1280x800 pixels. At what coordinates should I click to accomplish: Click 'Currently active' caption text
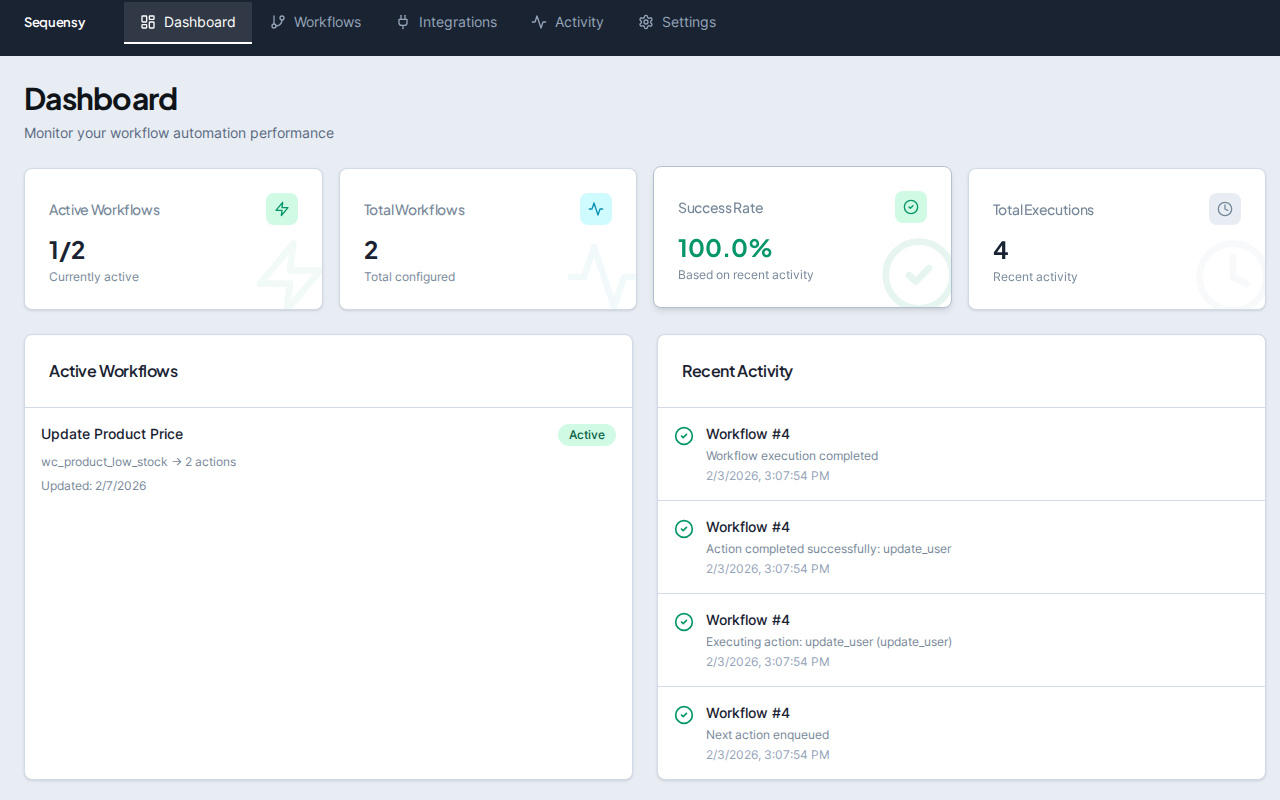[94, 277]
